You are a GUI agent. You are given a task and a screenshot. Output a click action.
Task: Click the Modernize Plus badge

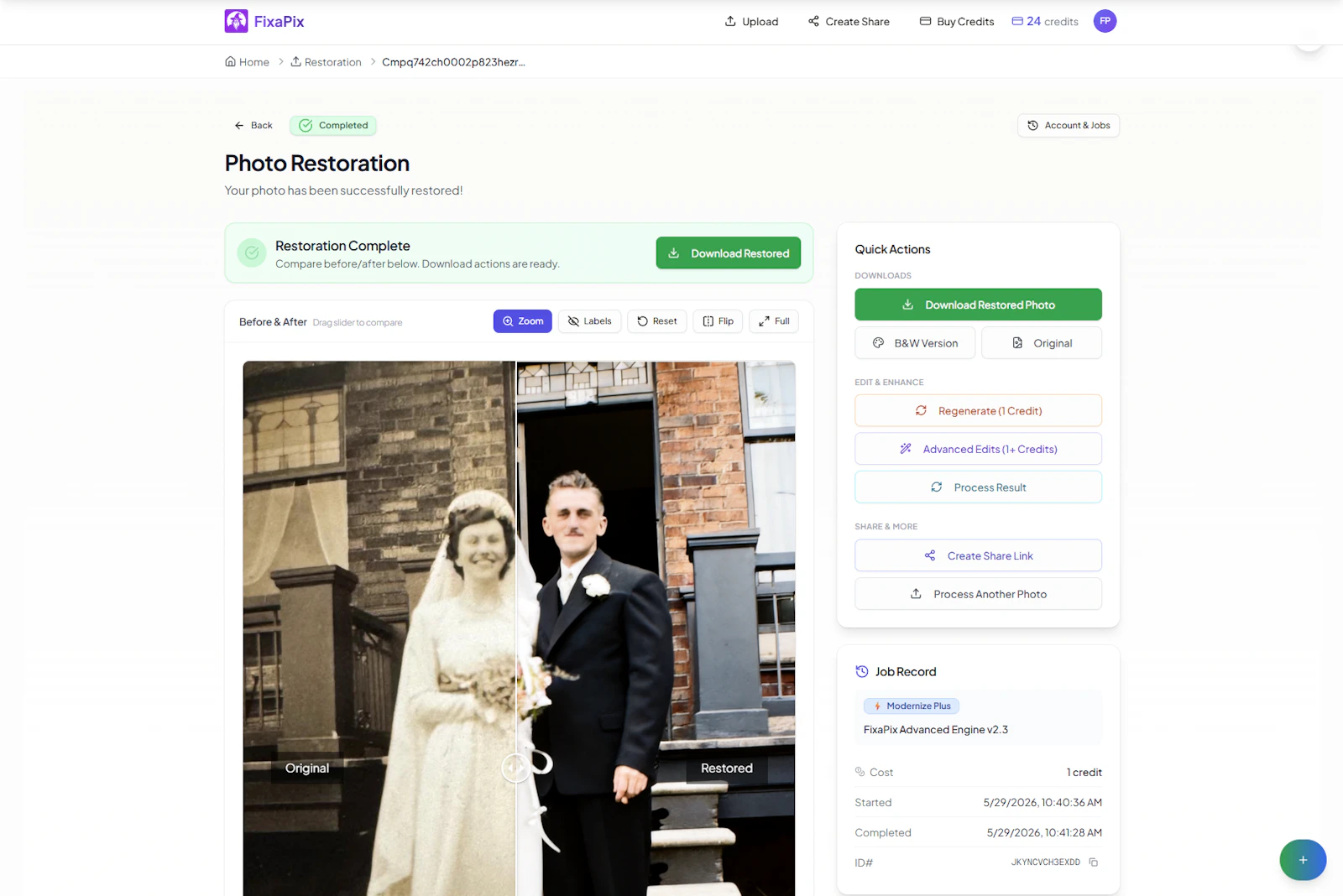[x=912, y=706]
